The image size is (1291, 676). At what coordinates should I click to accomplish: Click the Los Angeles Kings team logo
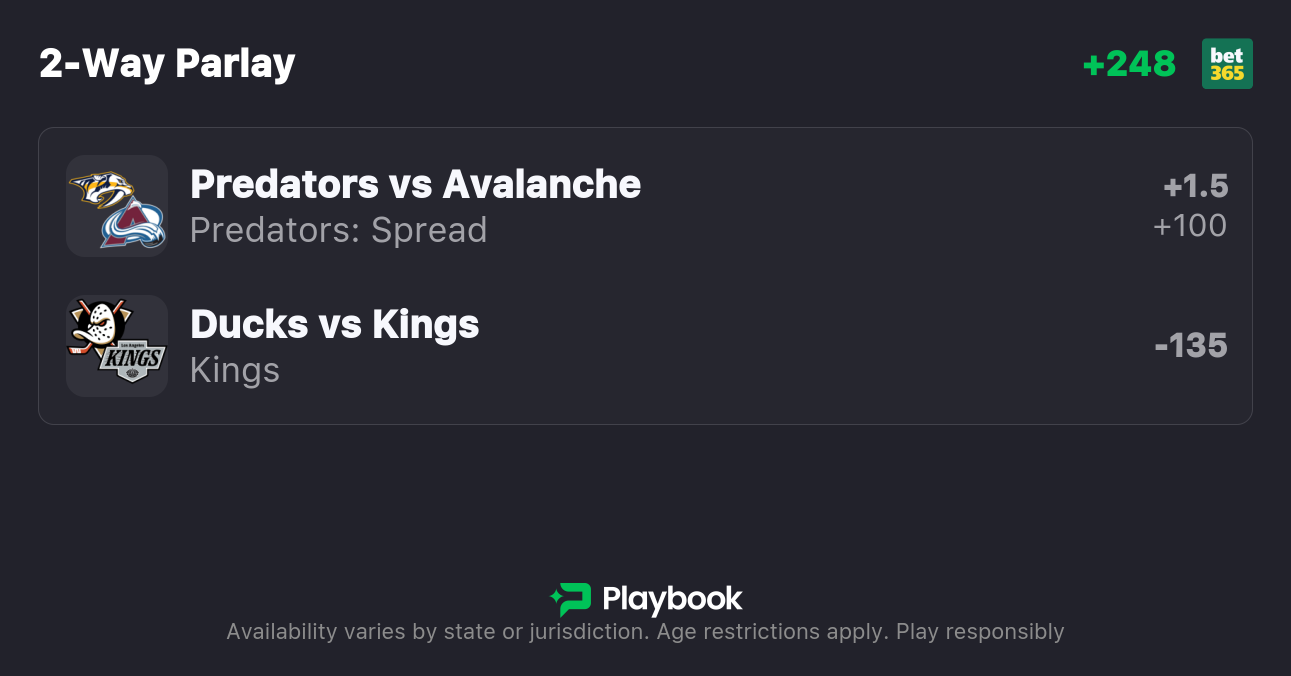coord(133,360)
